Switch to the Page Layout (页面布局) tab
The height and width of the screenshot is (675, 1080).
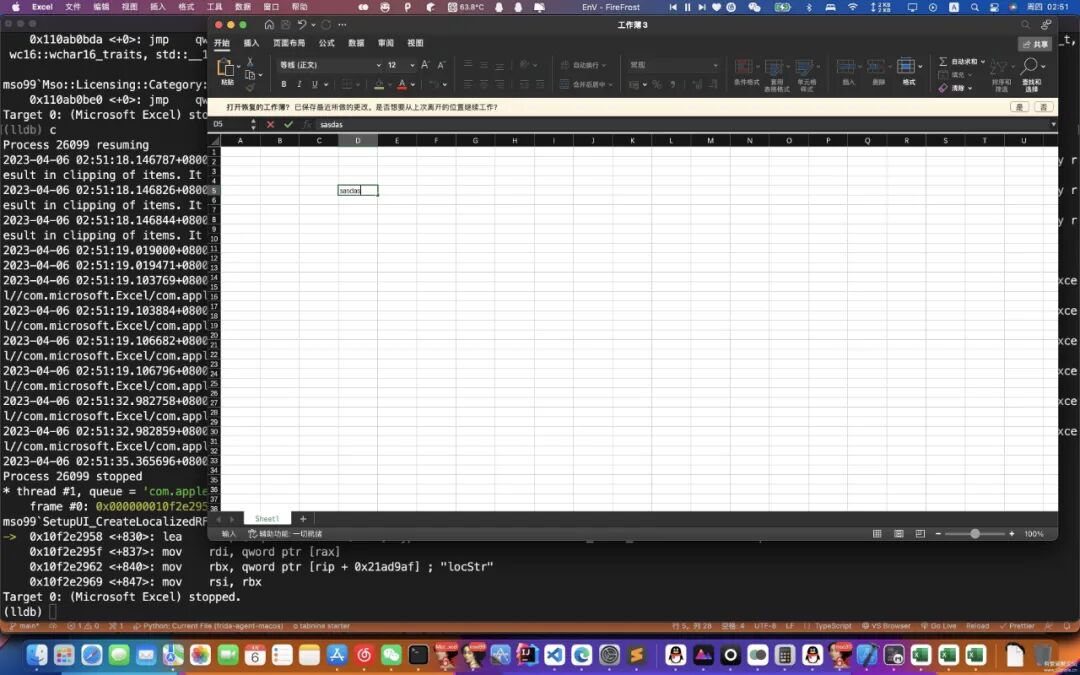(x=289, y=43)
